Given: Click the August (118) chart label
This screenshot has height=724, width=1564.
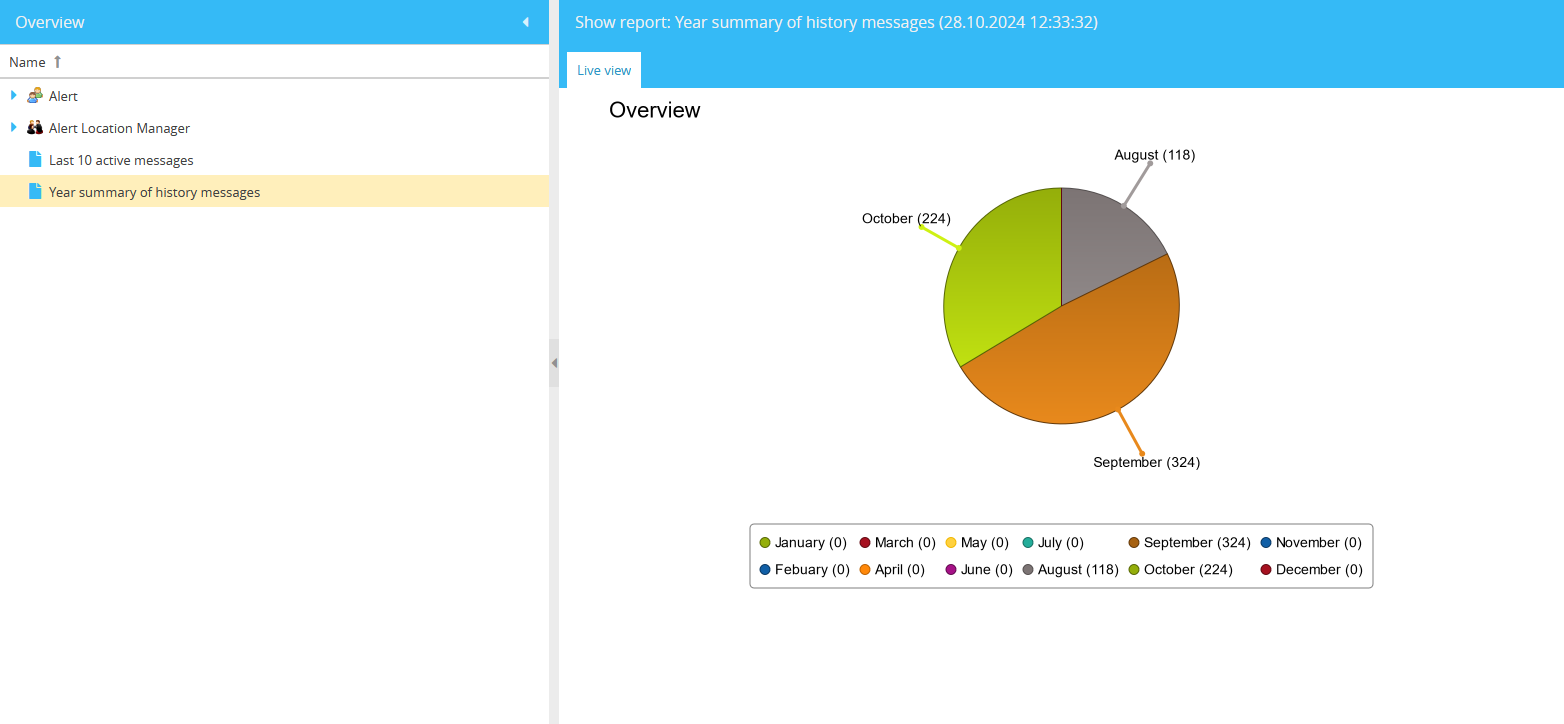Looking at the screenshot, I should (1154, 155).
